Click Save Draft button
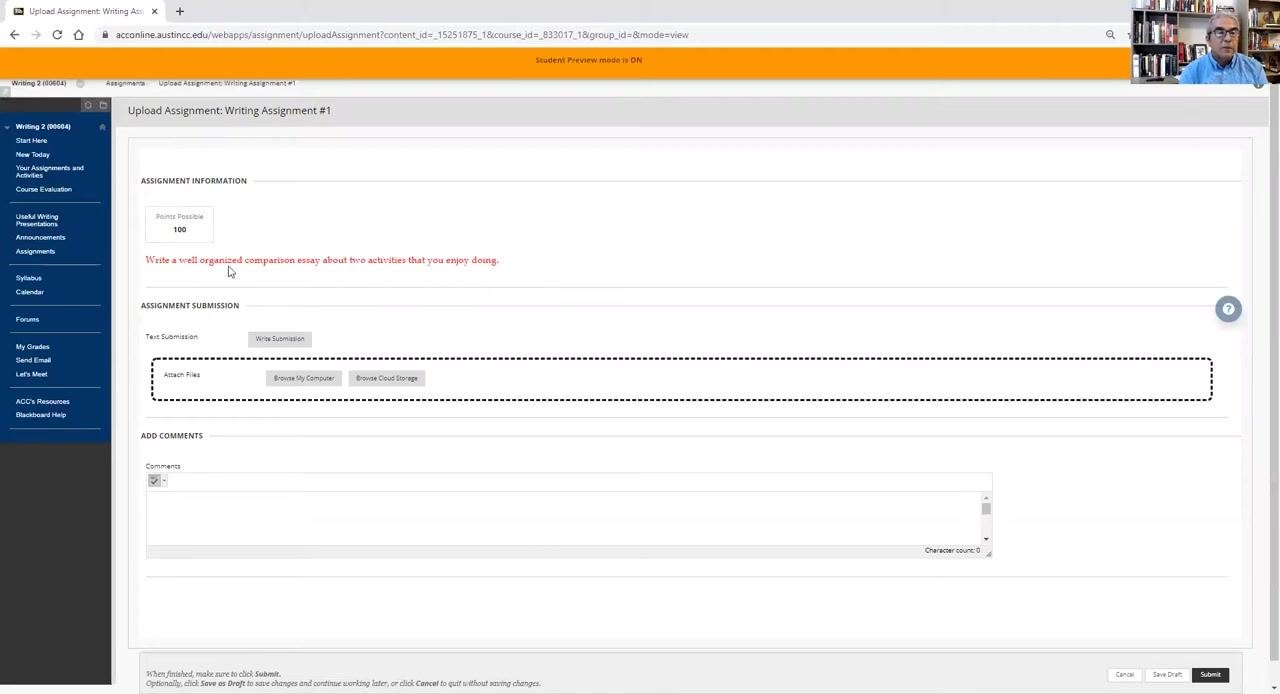Image resolution: width=1280 pixels, height=694 pixels. (1167, 675)
